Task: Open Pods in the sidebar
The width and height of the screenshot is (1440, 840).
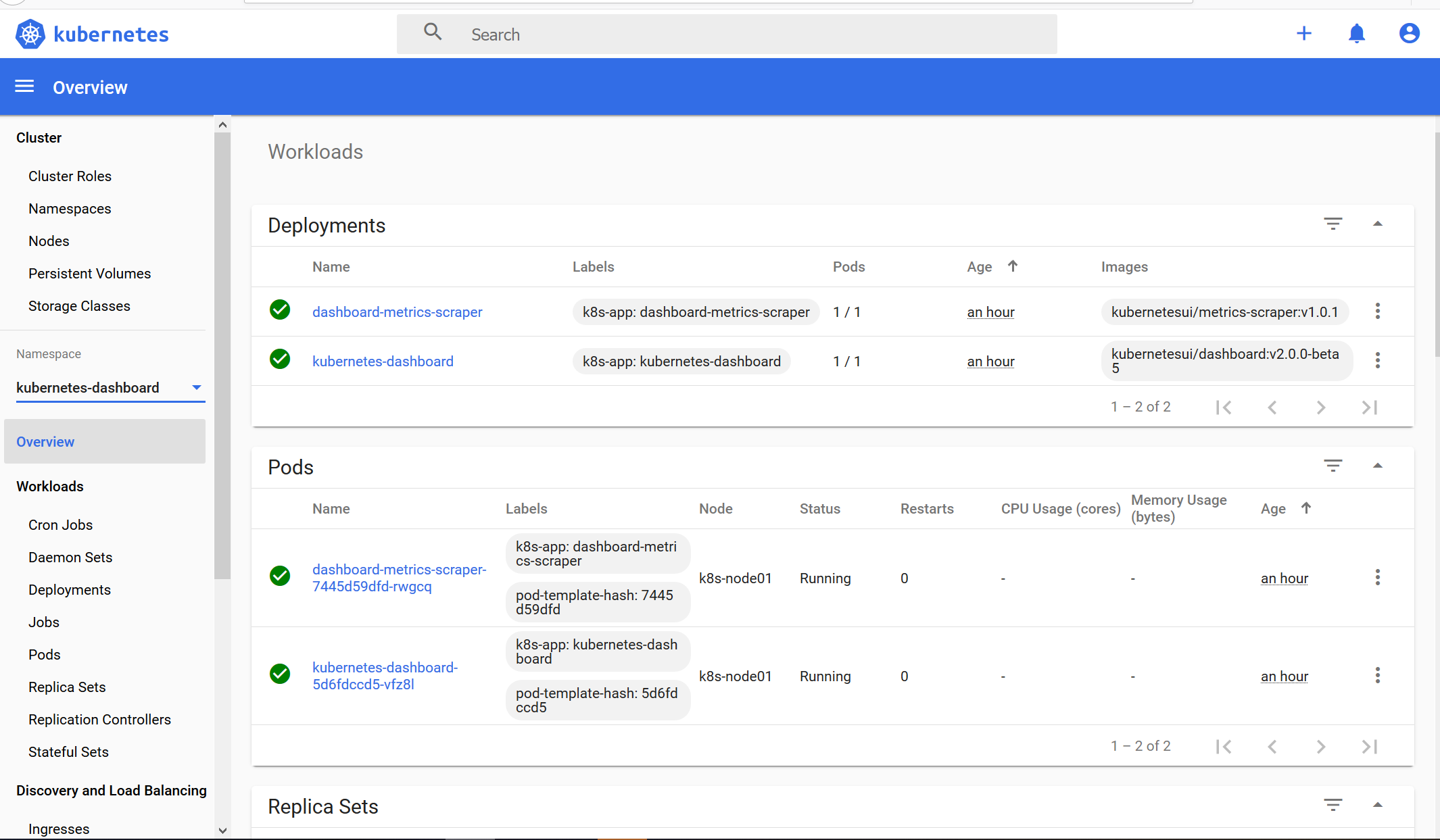Action: [x=45, y=654]
